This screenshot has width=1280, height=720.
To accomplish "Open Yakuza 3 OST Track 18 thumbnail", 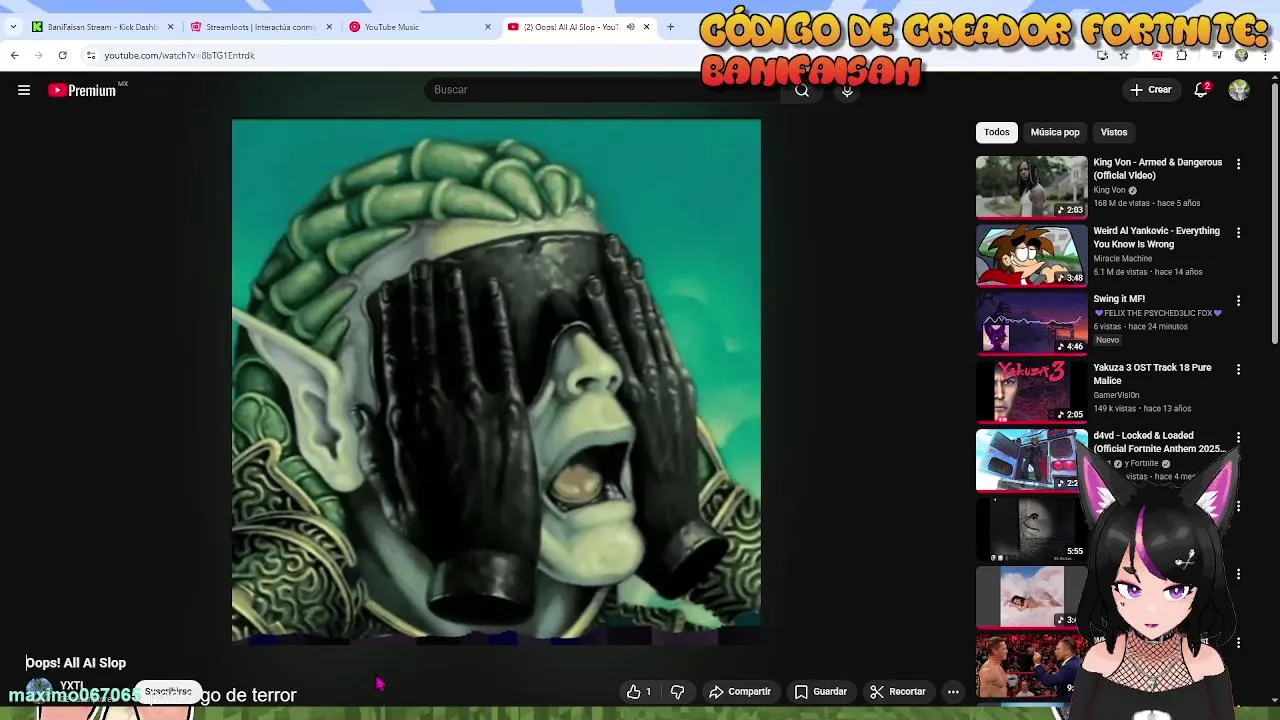I will click(1031, 392).
